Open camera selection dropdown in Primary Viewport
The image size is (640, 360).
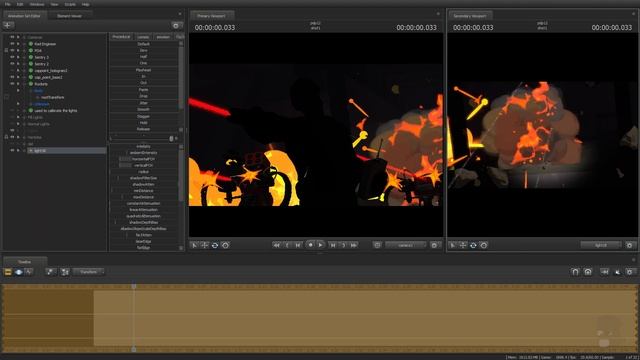(406, 245)
